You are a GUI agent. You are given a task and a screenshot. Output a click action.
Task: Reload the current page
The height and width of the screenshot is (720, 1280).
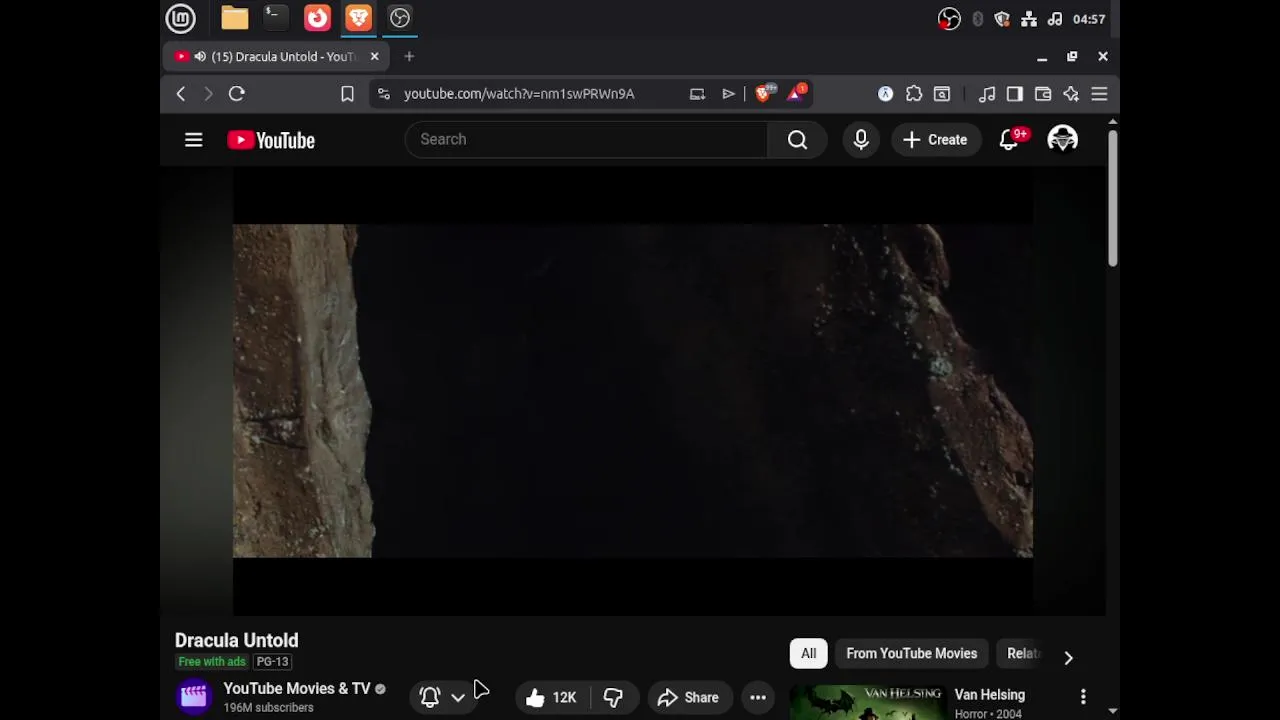[237, 94]
